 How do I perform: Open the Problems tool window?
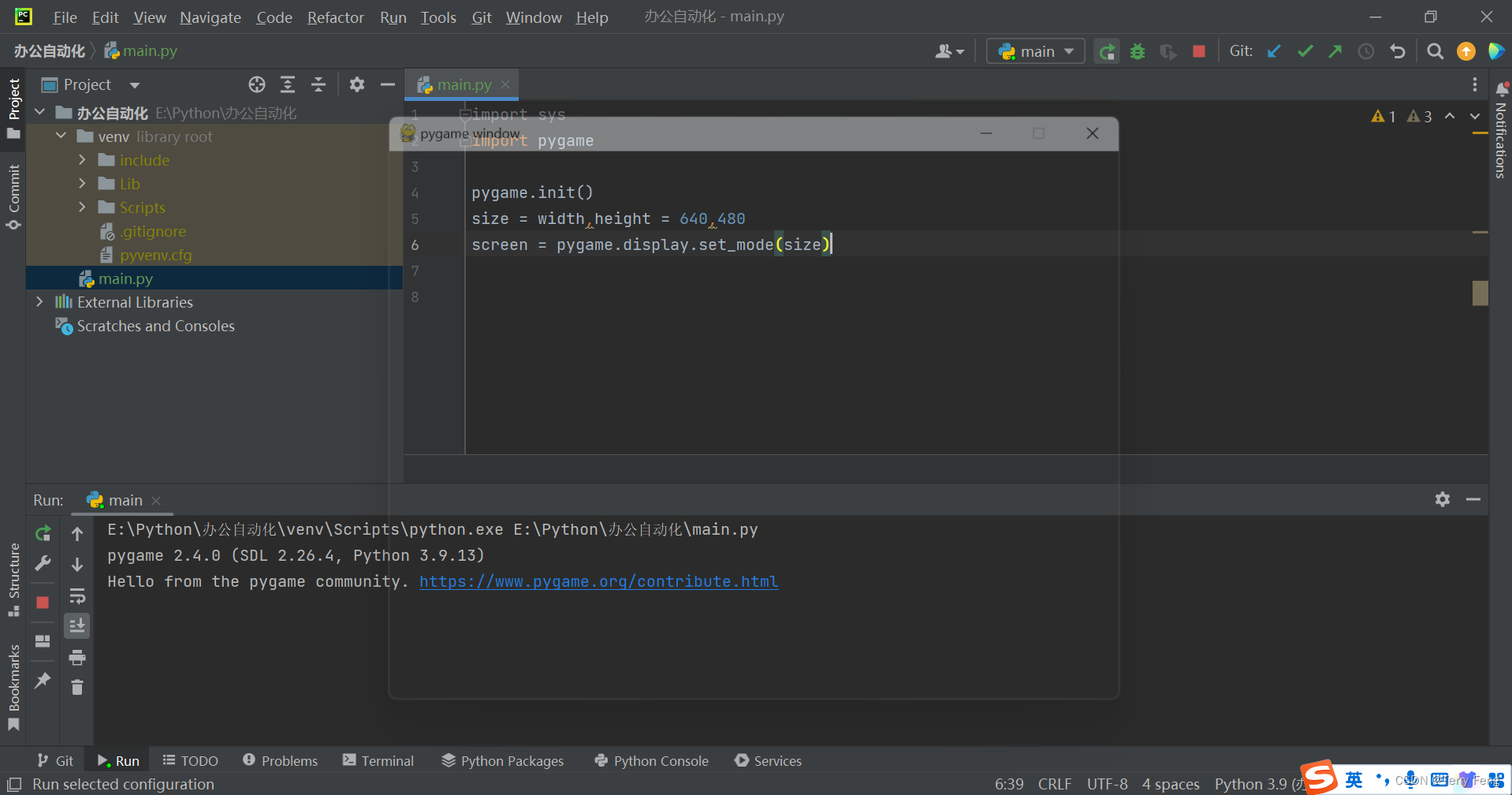point(281,760)
